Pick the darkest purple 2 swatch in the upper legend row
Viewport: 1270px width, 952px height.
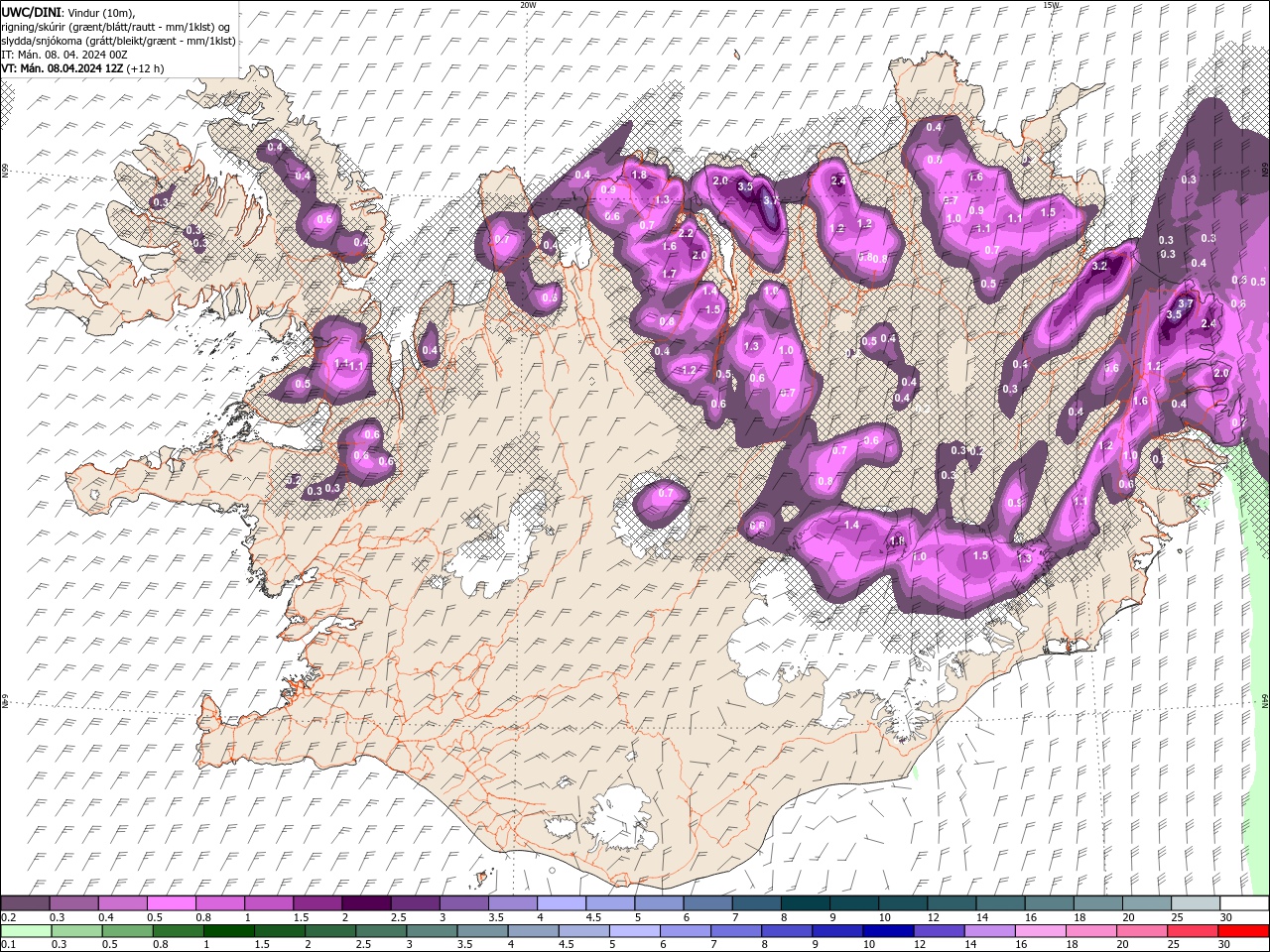366,903
